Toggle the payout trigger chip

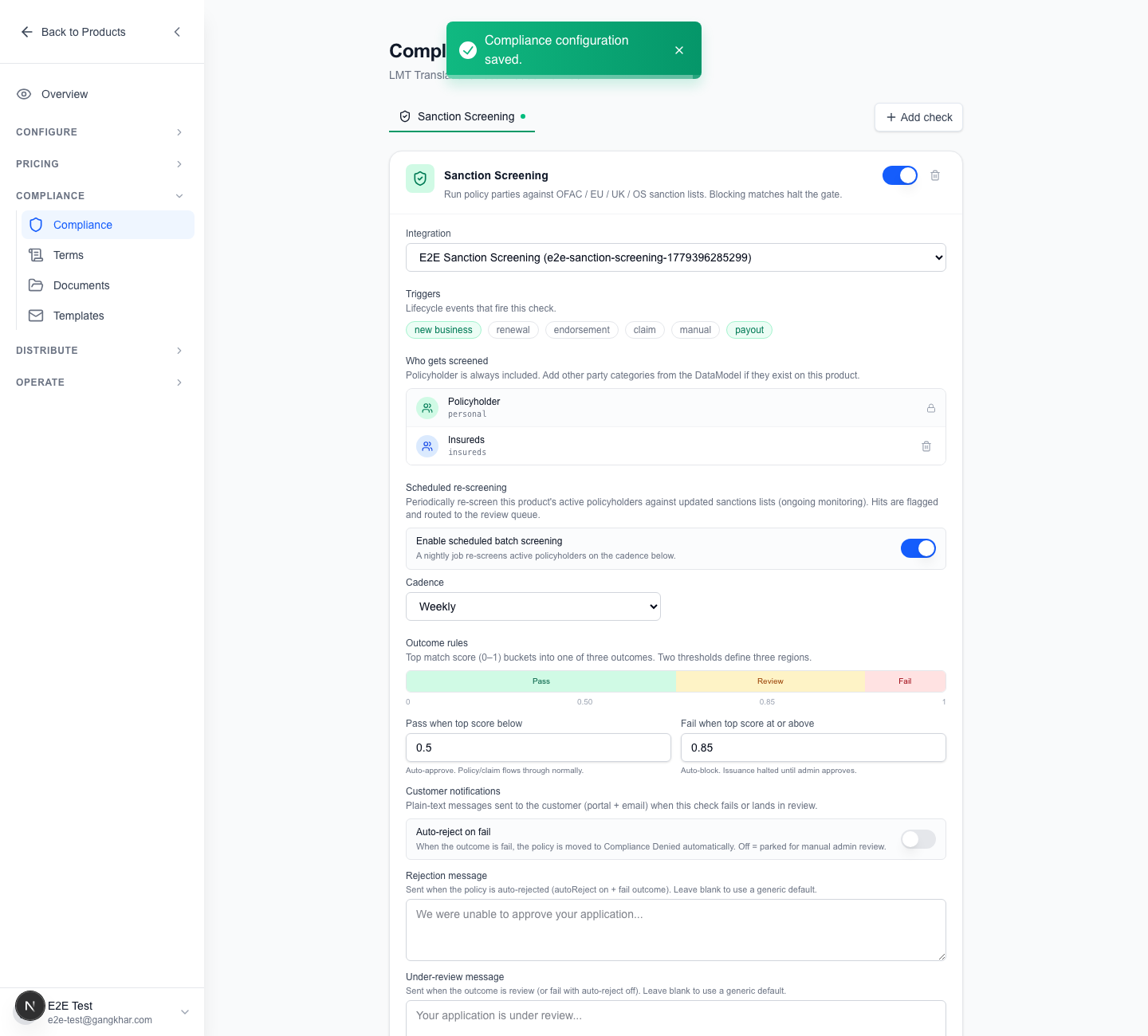pos(749,330)
